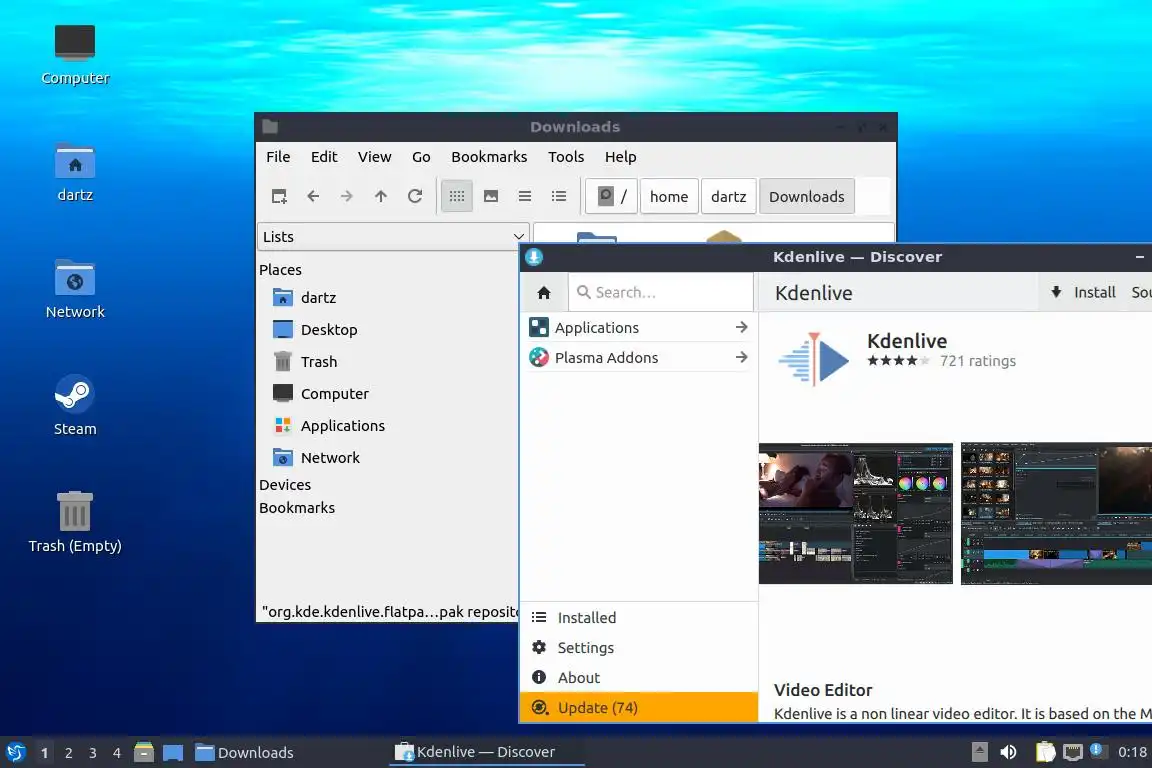Click the show desktop panel icon
1152x768 pixels.
tap(173, 753)
